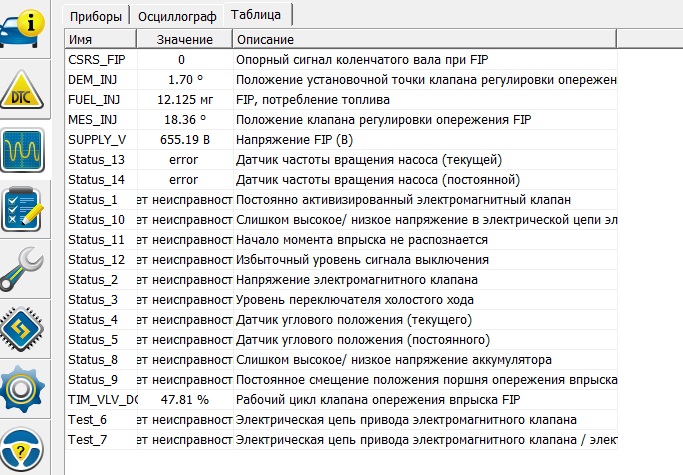Screen dimensions: 683x475
Task: Select the Таблица tab
Action: coord(256,15)
